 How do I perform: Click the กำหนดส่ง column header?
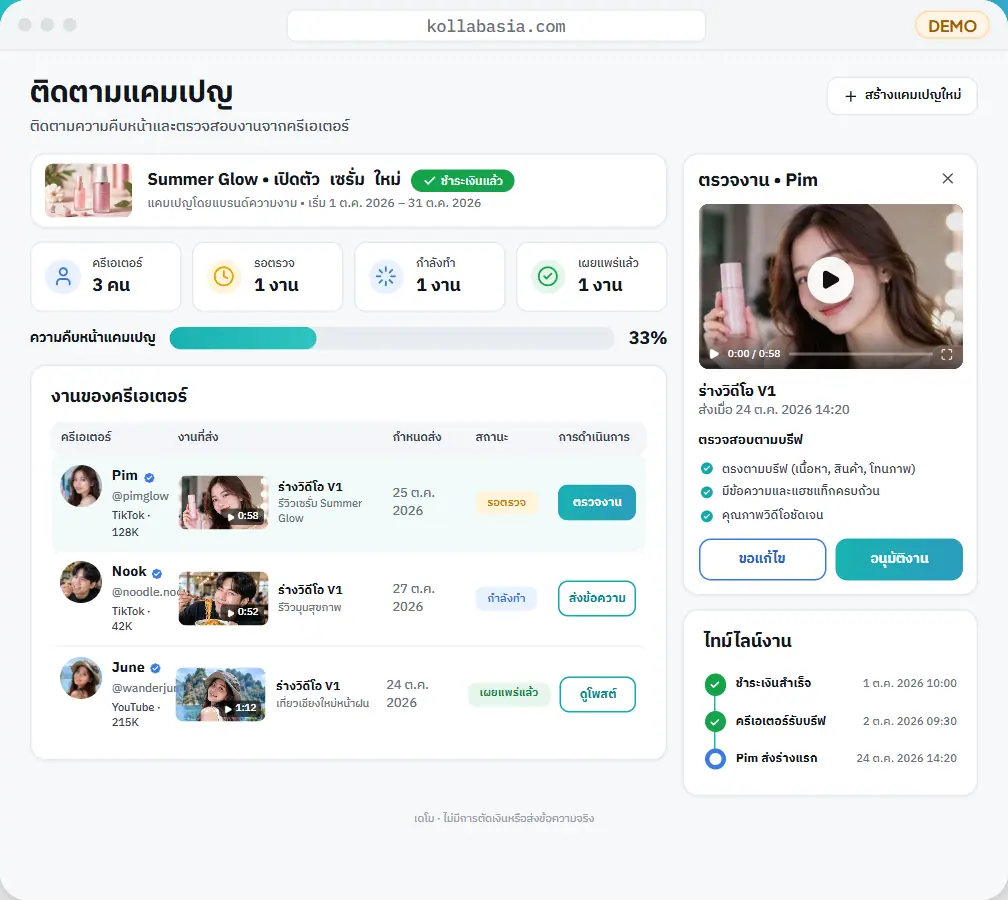[x=417, y=437]
